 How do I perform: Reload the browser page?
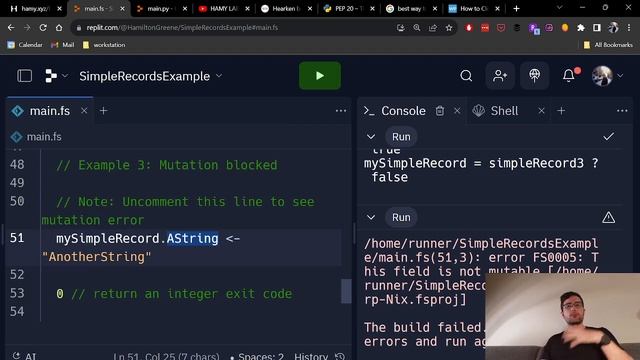pyautogui.click(x=43, y=28)
